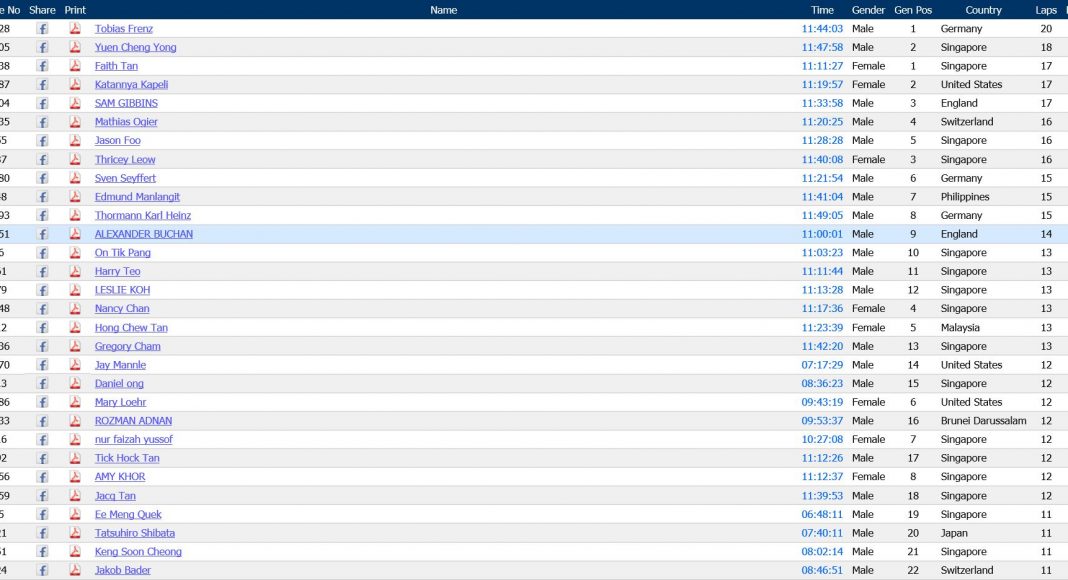This screenshot has height=580, width=1068.
Task: Click Facebook share icon for Mathias Ogier
Action: pyautogui.click(x=43, y=122)
